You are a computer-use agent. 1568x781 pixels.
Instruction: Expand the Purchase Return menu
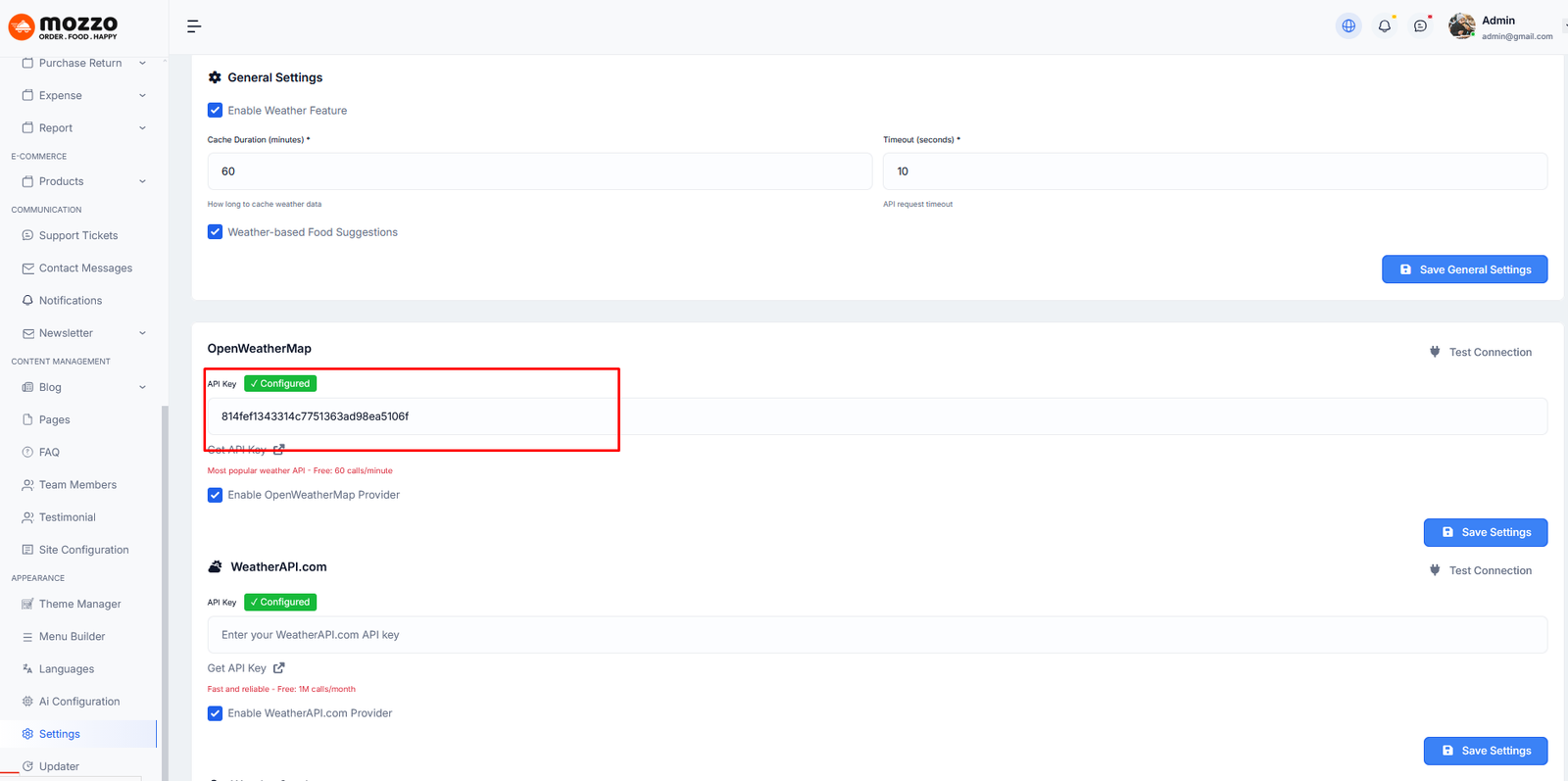[x=83, y=63]
